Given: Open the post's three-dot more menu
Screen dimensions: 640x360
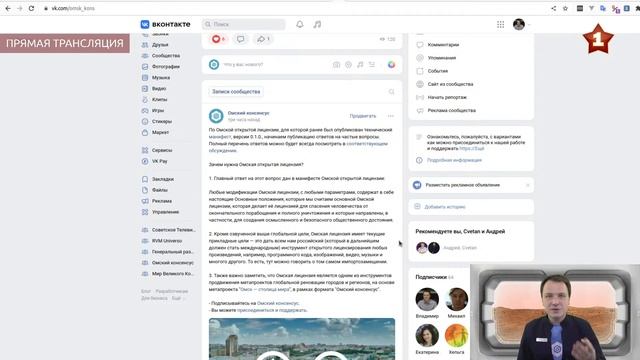Looking at the screenshot, I should pos(391,116).
